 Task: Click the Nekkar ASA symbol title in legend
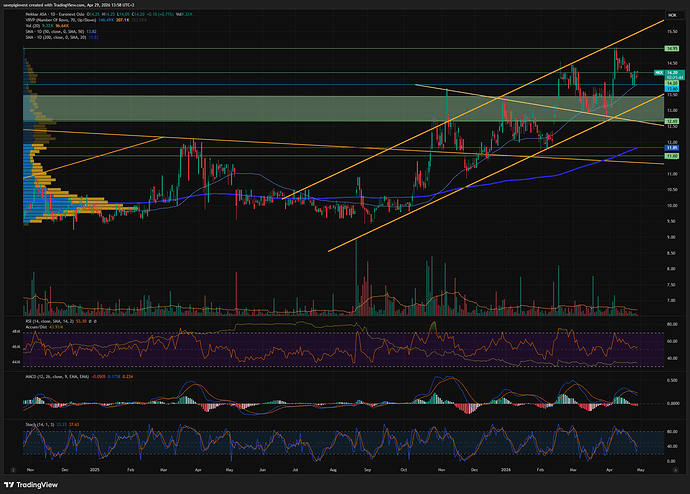[x=55, y=14]
